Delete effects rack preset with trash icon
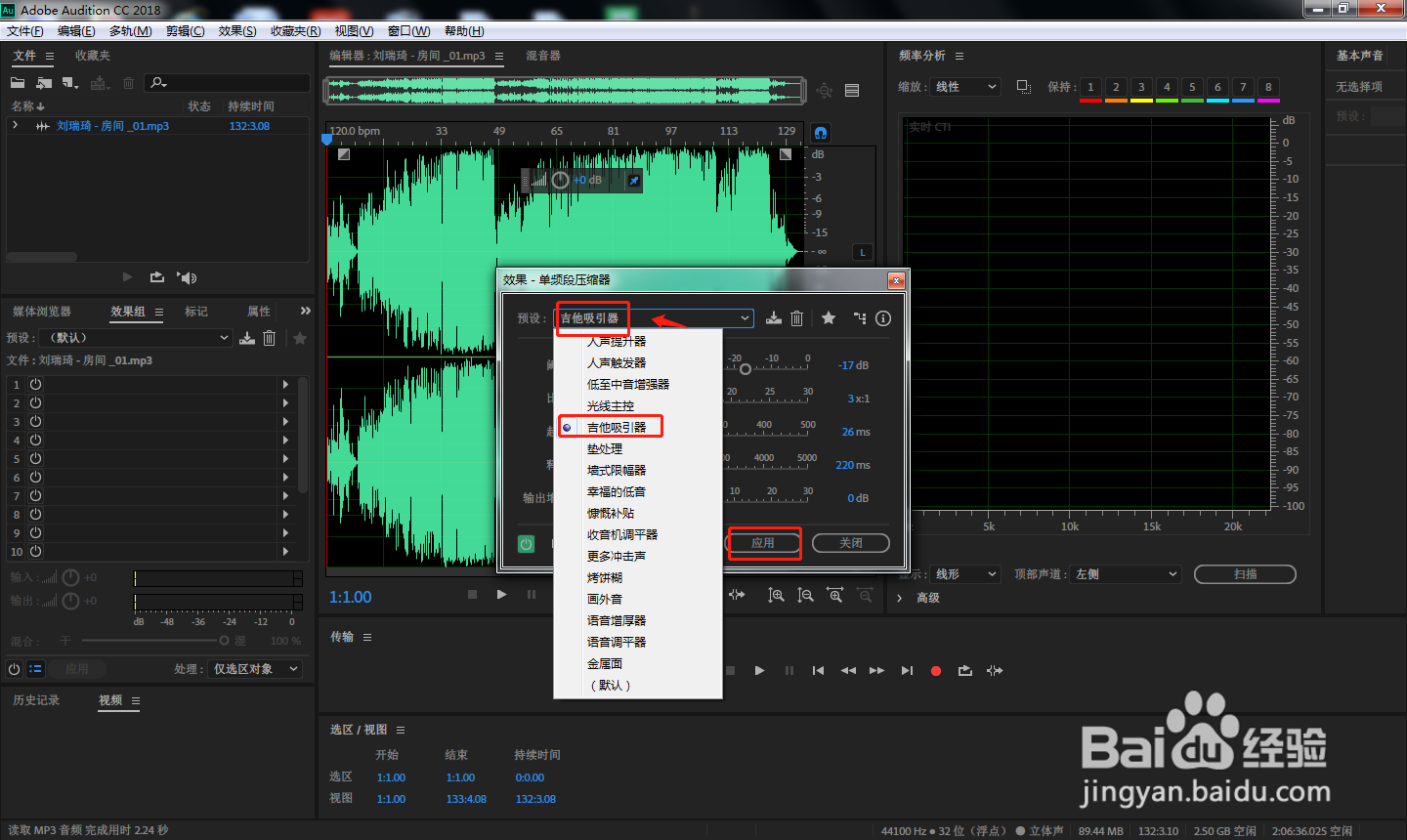This screenshot has height=840, width=1407. click(270, 338)
